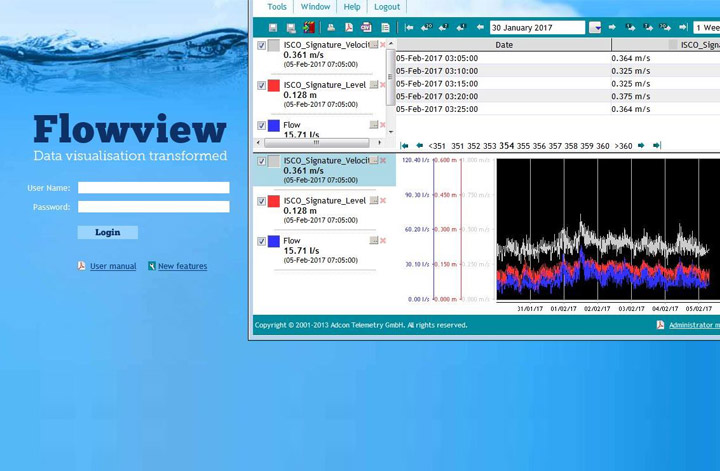Image resolution: width=720 pixels, height=471 pixels.
Task: Open the Help menu
Action: pos(352,7)
